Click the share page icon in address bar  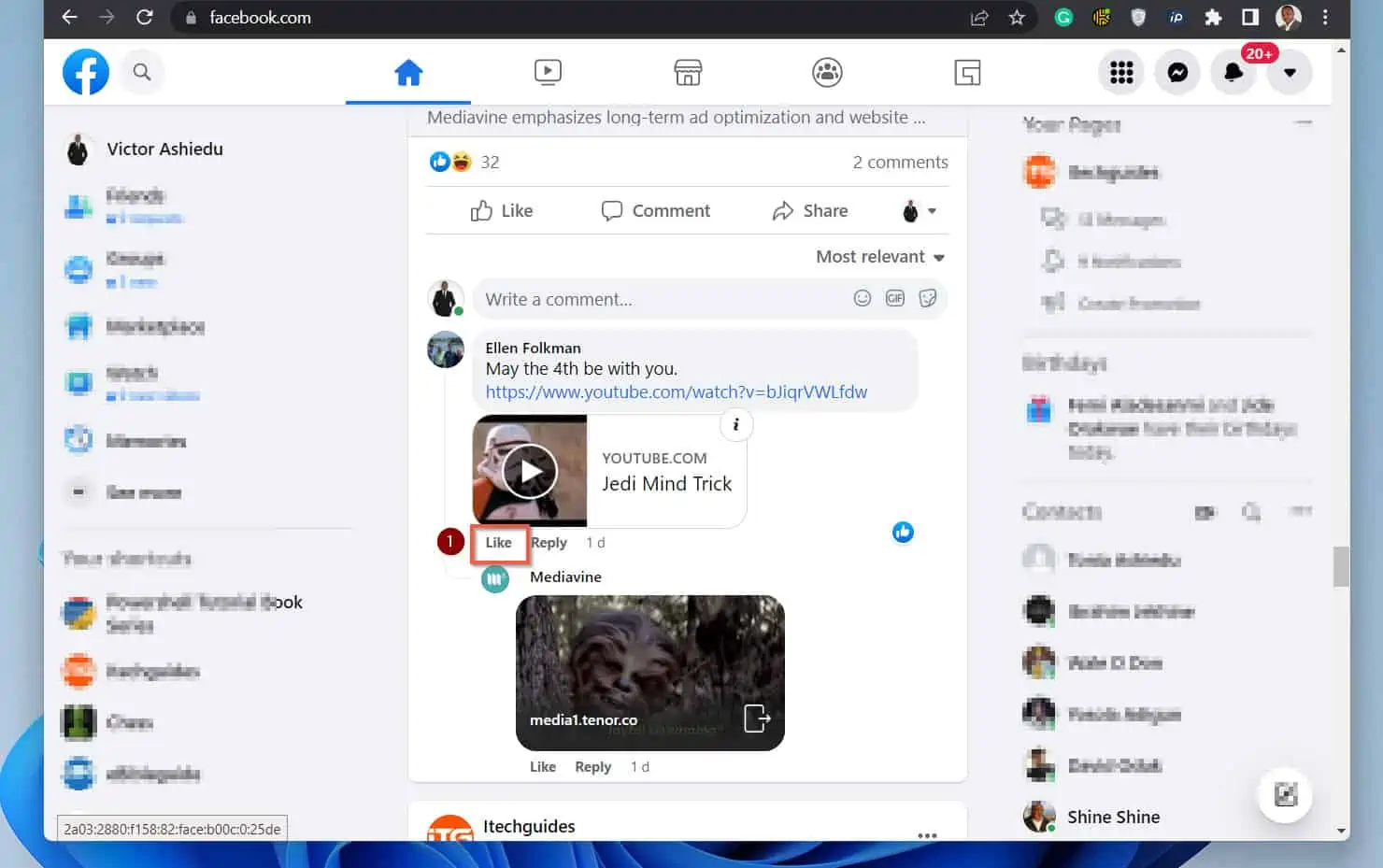[979, 18]
